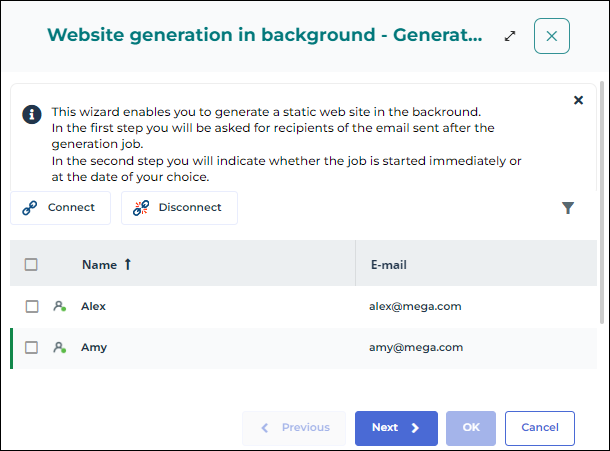The width and height of the screenshot is (610, 451).
Task: Dismiss the info message banner
Action: pos(578,100)
